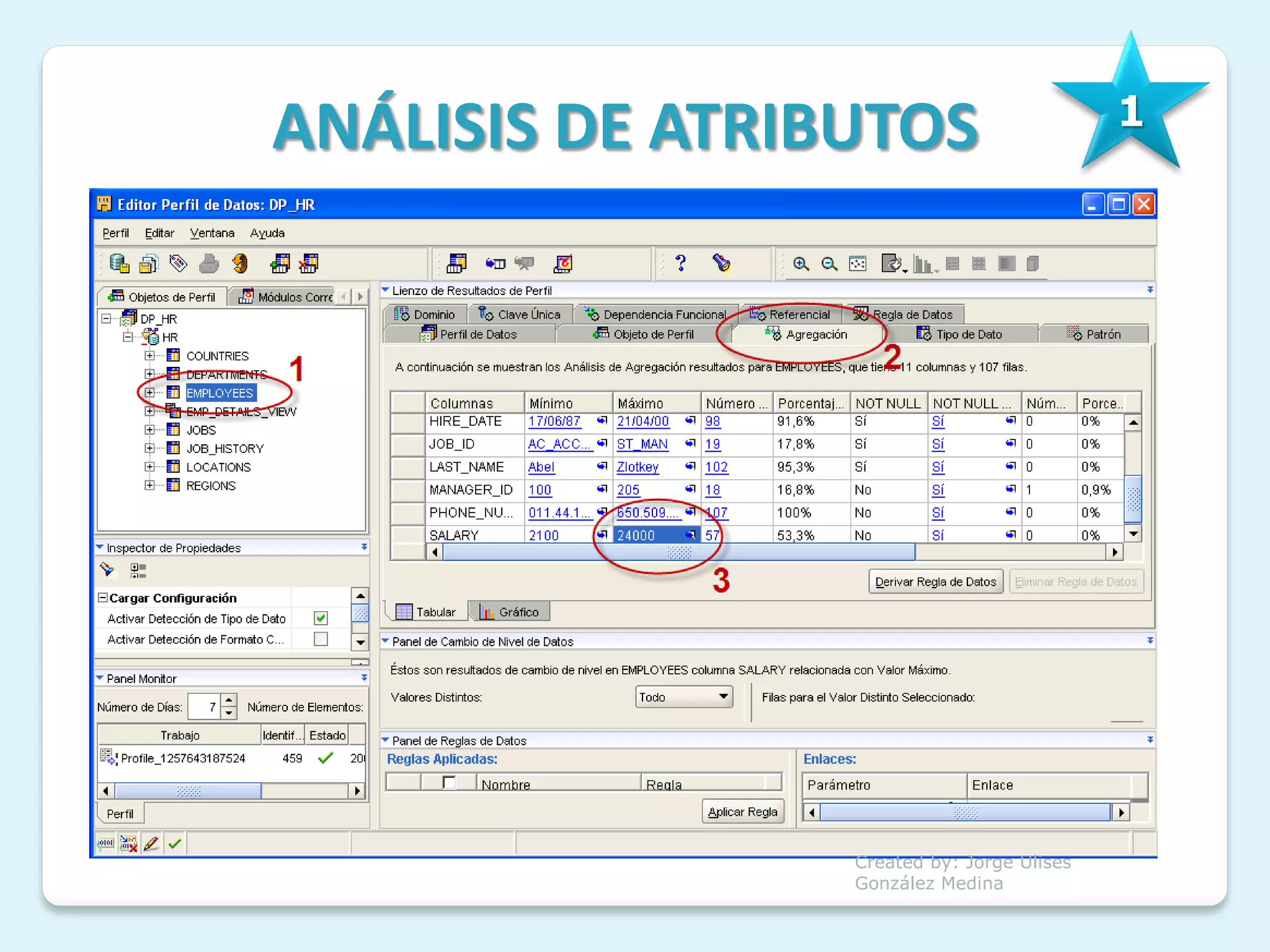Open the Ventana menu

coord(211,233)
